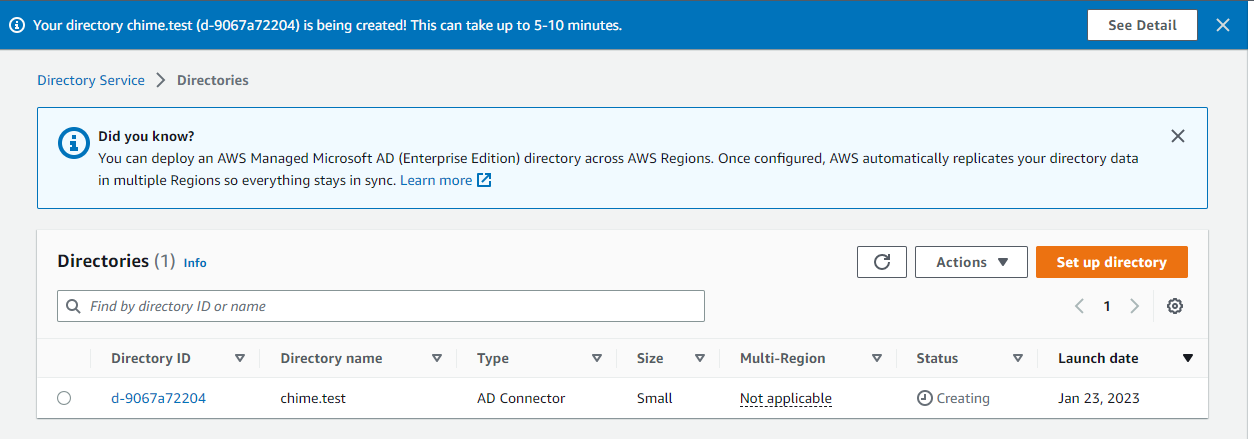Click the Set up directory button
1254x439 pixels.
point(1111,262)
